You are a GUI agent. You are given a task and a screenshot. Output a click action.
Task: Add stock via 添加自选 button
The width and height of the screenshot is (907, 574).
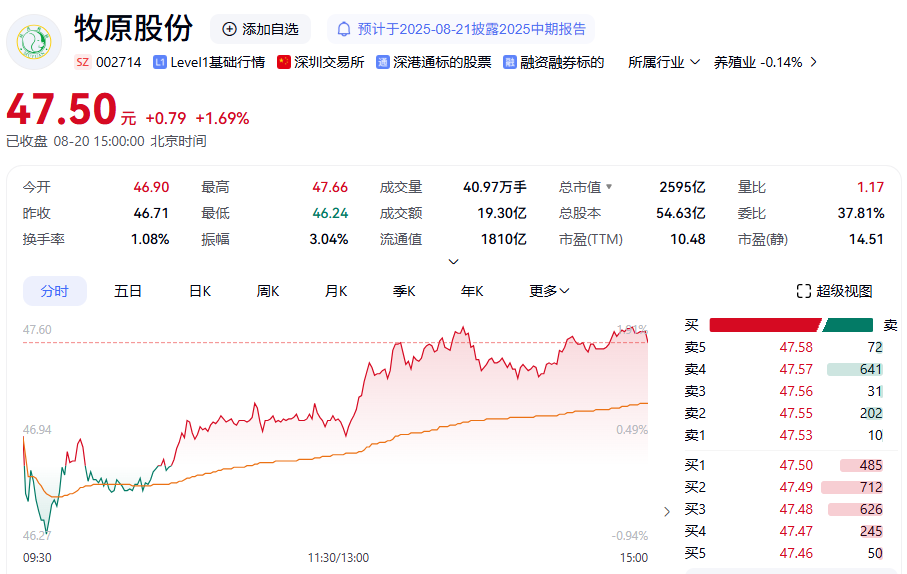click(x=260, y=29)
